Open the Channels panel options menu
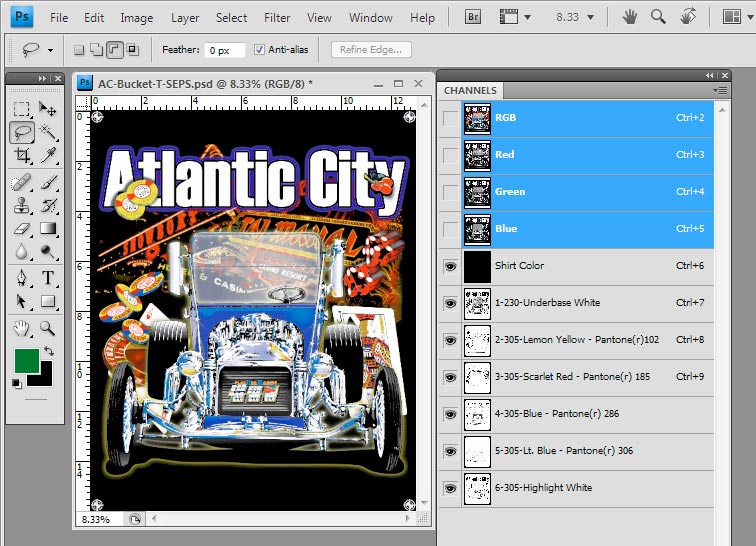This screenshot has width=756, height=546. pos(719,90)
